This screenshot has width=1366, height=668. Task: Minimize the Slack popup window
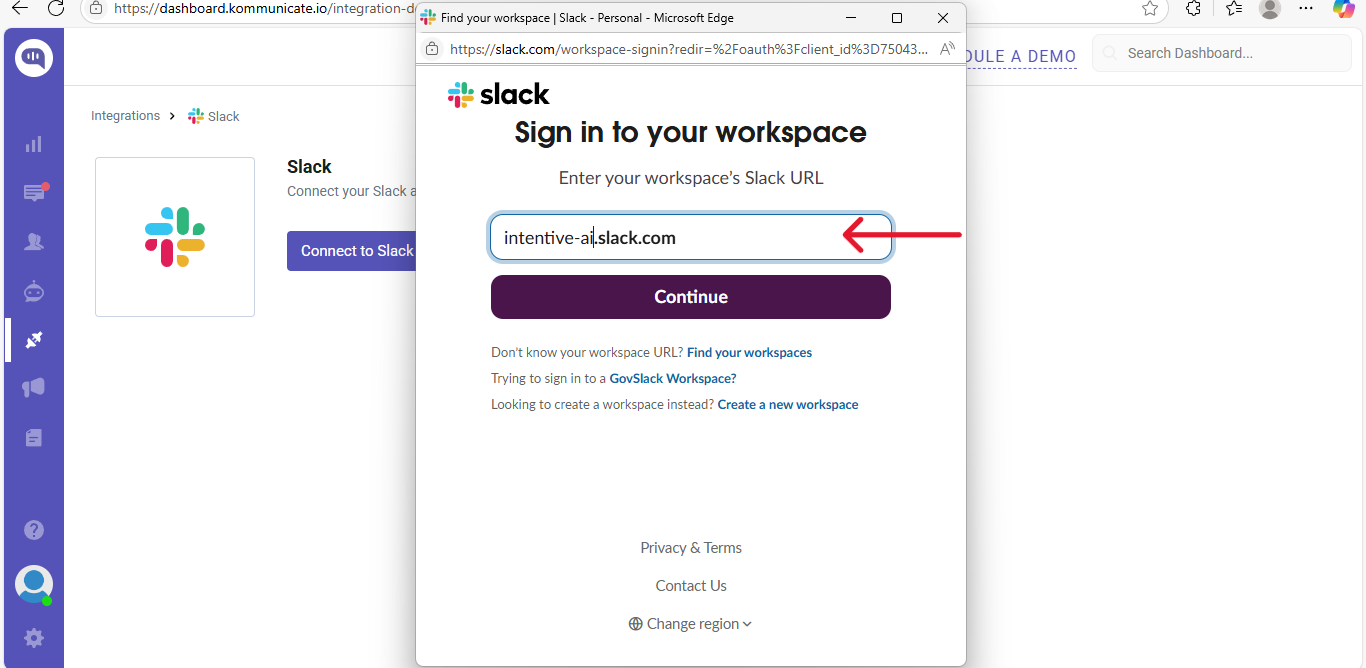coord(851,18)
